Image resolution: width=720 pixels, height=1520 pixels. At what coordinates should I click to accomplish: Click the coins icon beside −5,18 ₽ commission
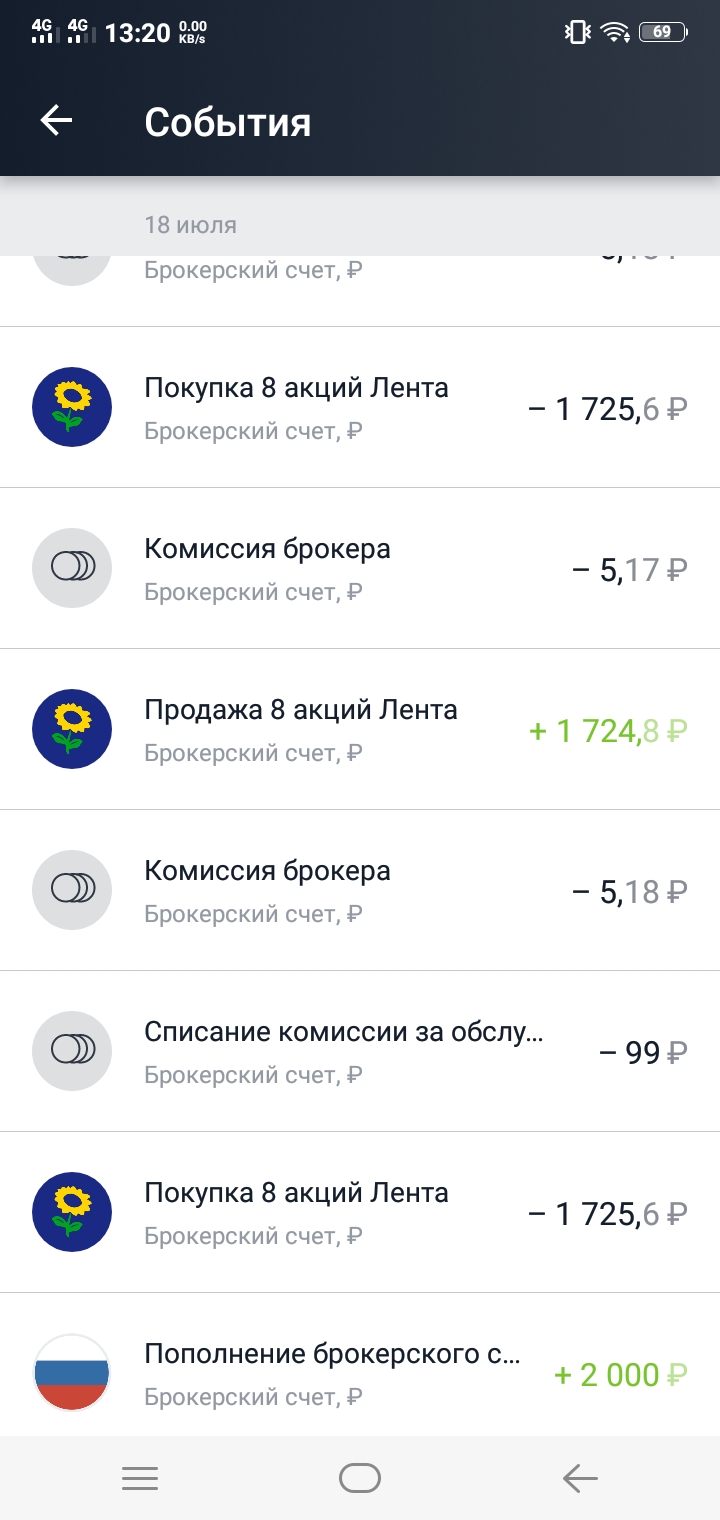pyautogui.click(x=72, y=890)
